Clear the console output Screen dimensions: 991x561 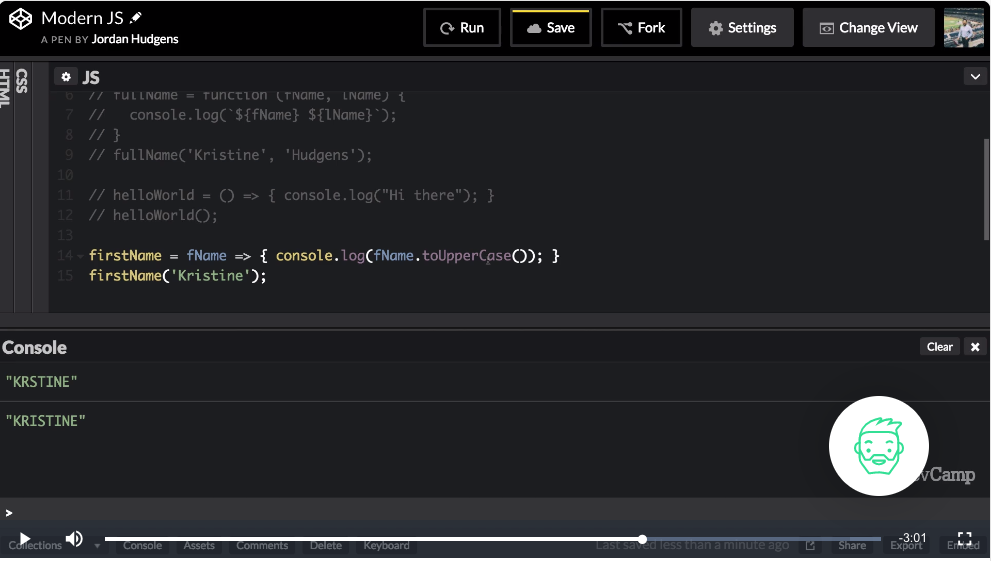click(x=939, y=347)
